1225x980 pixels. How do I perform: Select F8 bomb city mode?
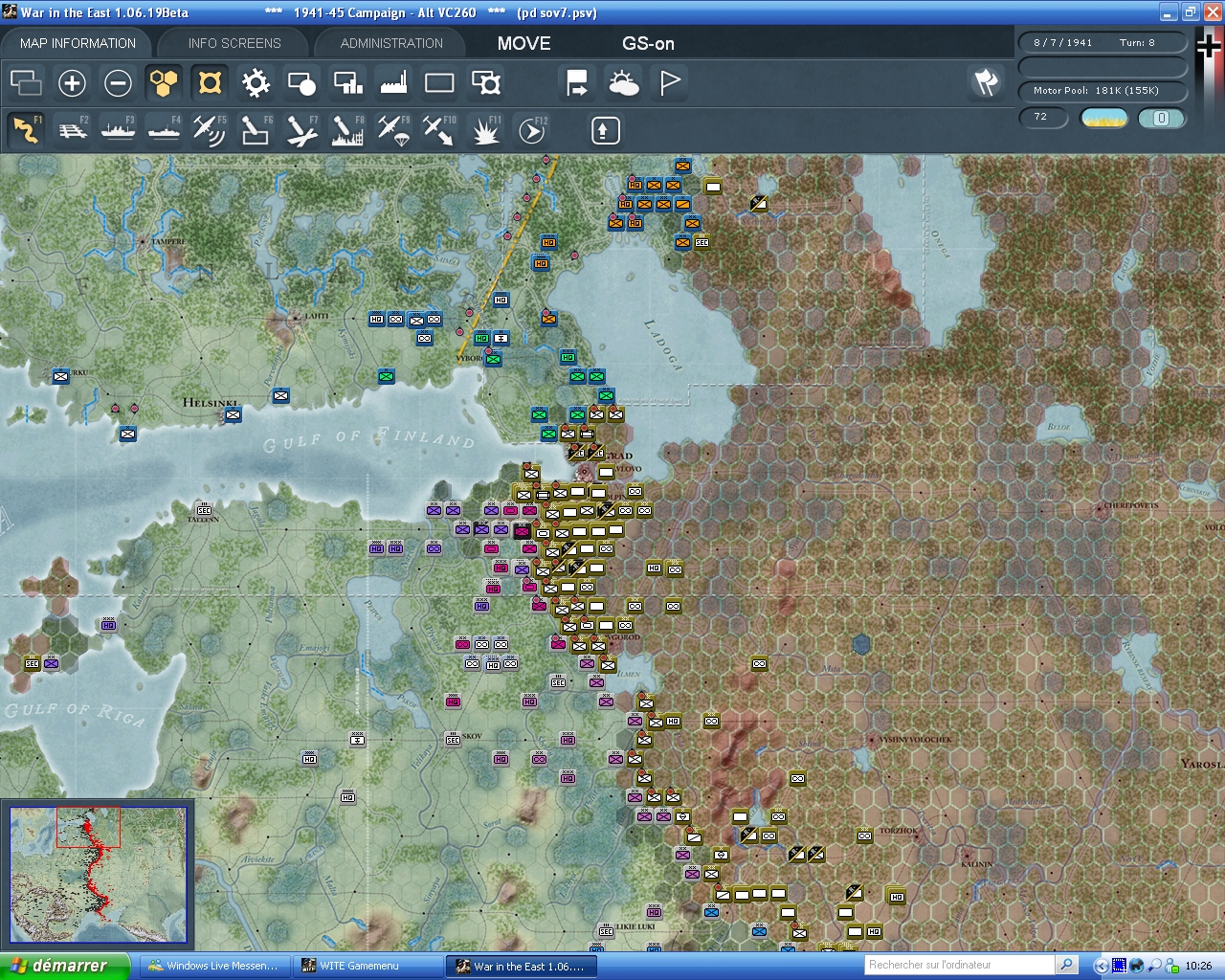(x=347, y=130)
